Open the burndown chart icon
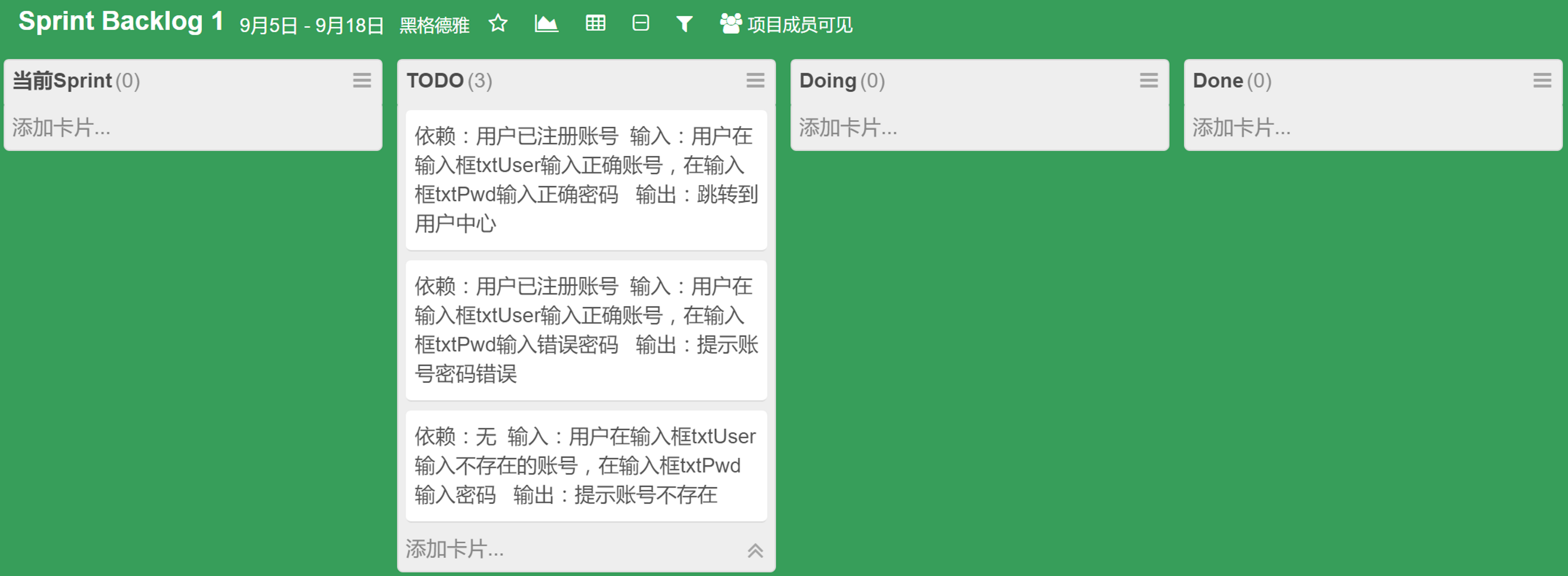The height and width of the screenshot is (576, 1568). tap(546, 24)
